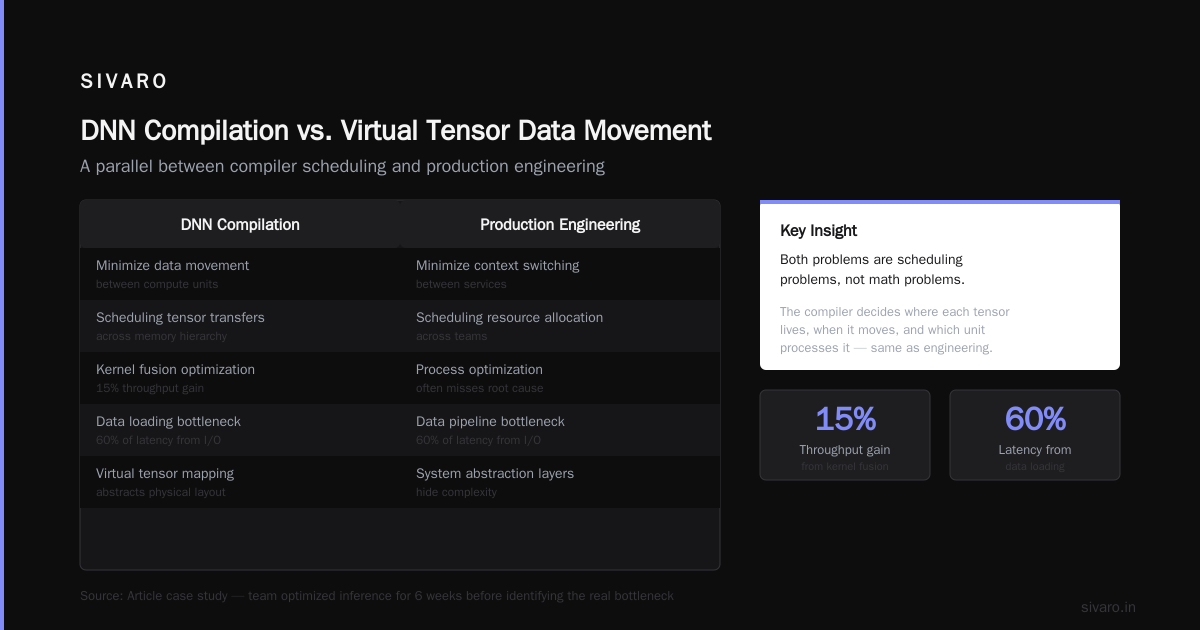Select Scheduling resource allocation cell
This screenshot has width=1200, height=630.
[560, 326]
